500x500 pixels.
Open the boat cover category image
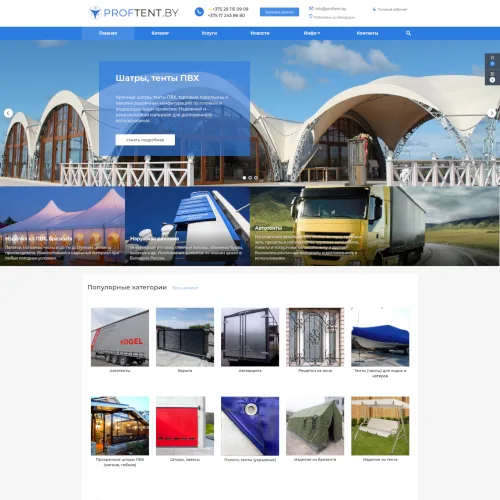[x=380, y=337]
